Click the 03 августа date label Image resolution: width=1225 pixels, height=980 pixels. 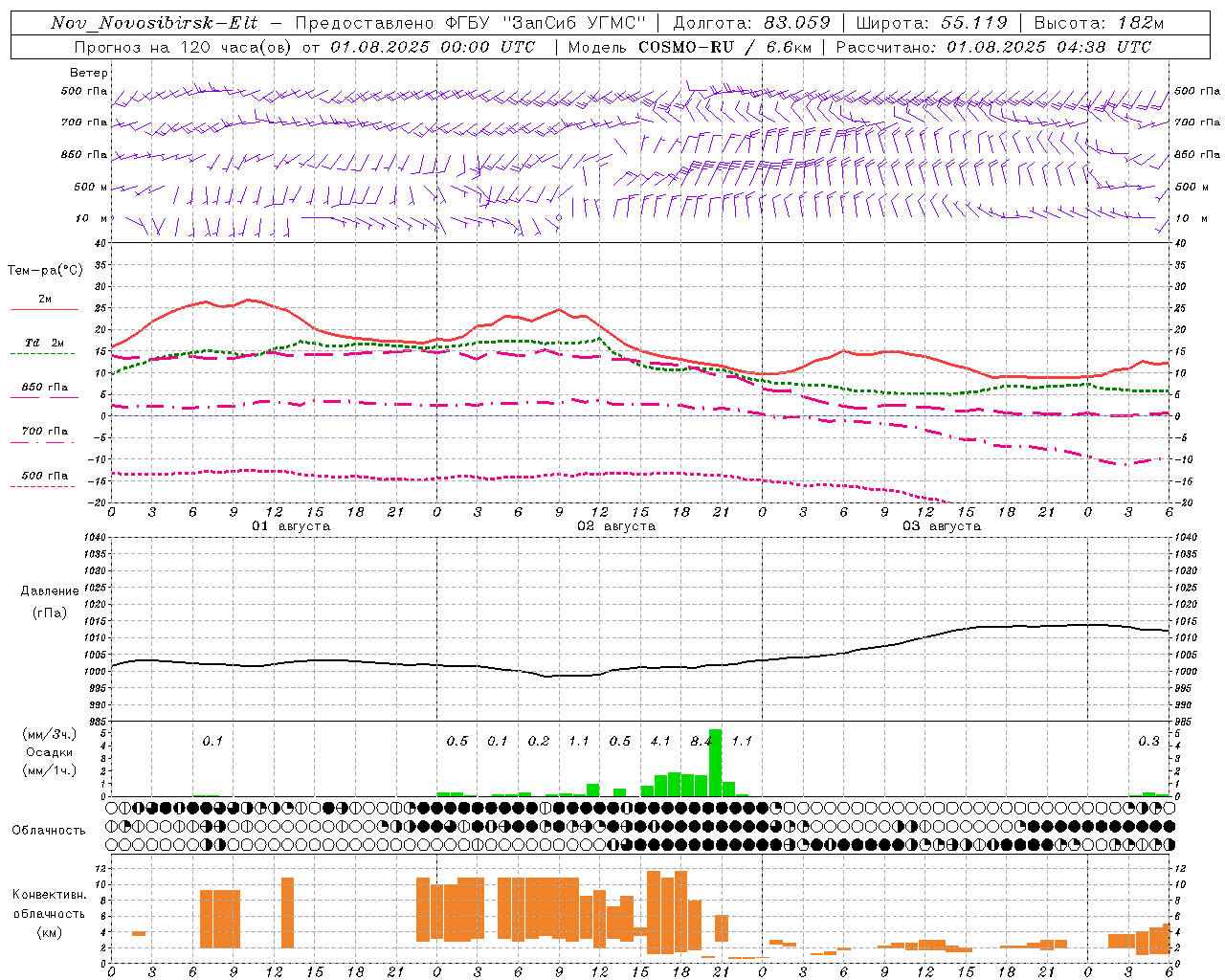pyautogui.click(x=942, y=526)
